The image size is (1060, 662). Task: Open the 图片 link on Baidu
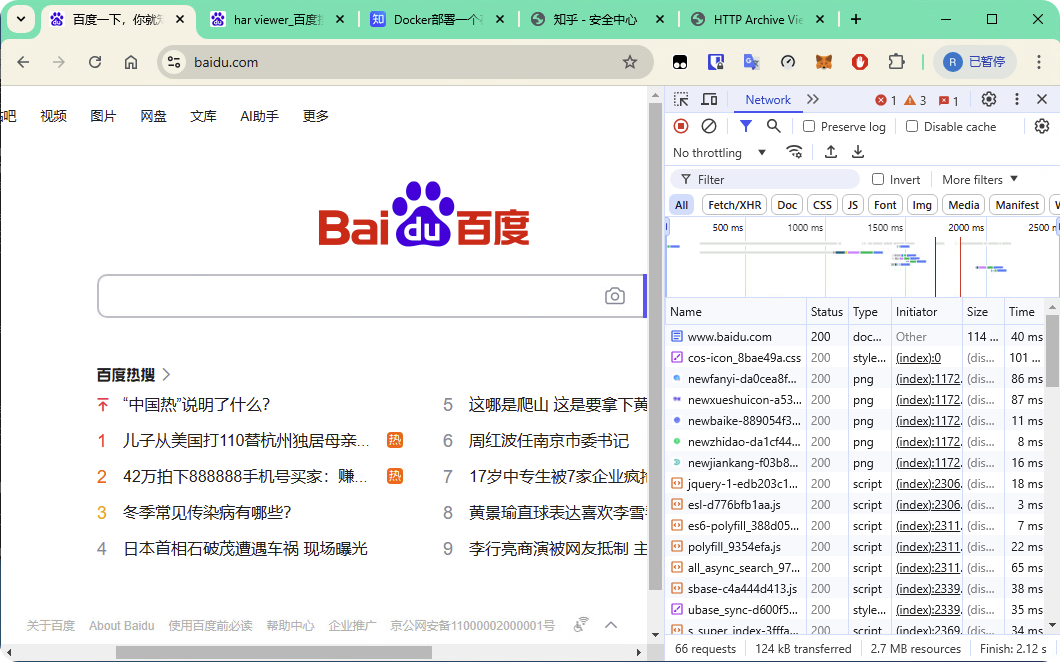(103, 116)
